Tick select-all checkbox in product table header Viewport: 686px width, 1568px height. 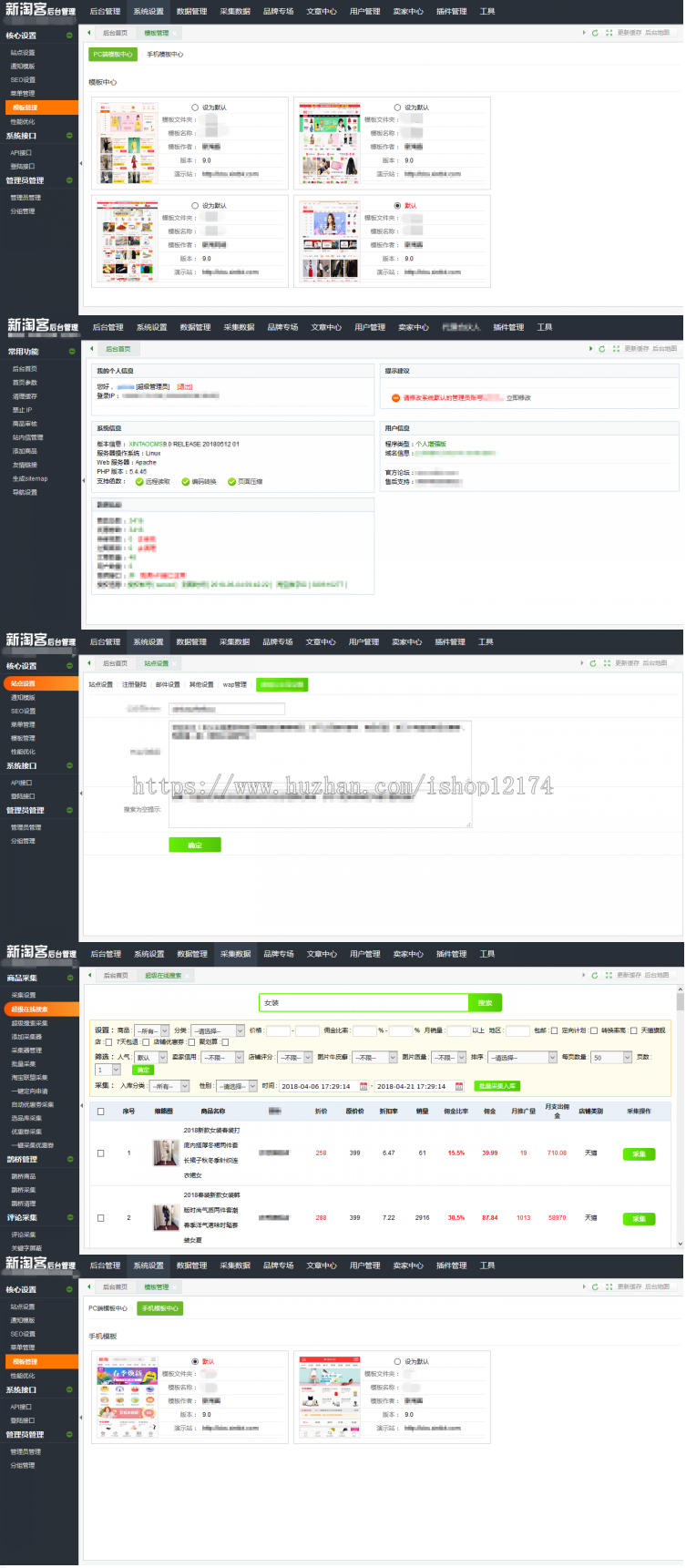point(100,1112)
